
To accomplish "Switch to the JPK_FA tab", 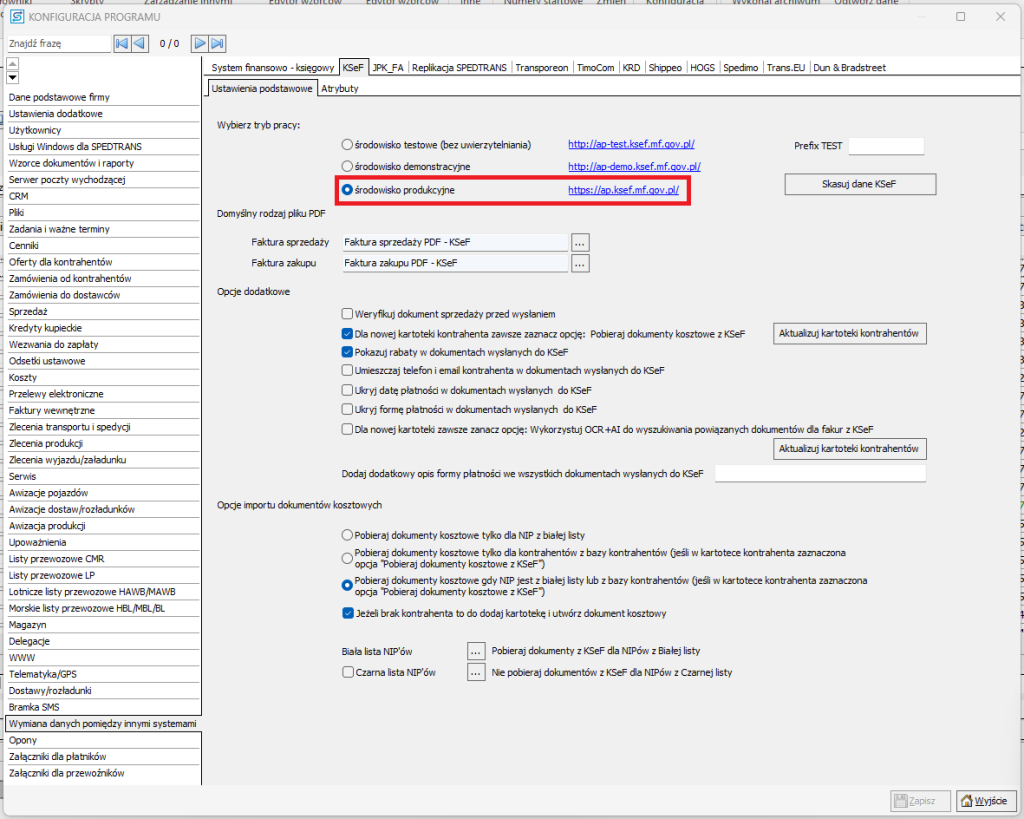I will tap(388, 68).
